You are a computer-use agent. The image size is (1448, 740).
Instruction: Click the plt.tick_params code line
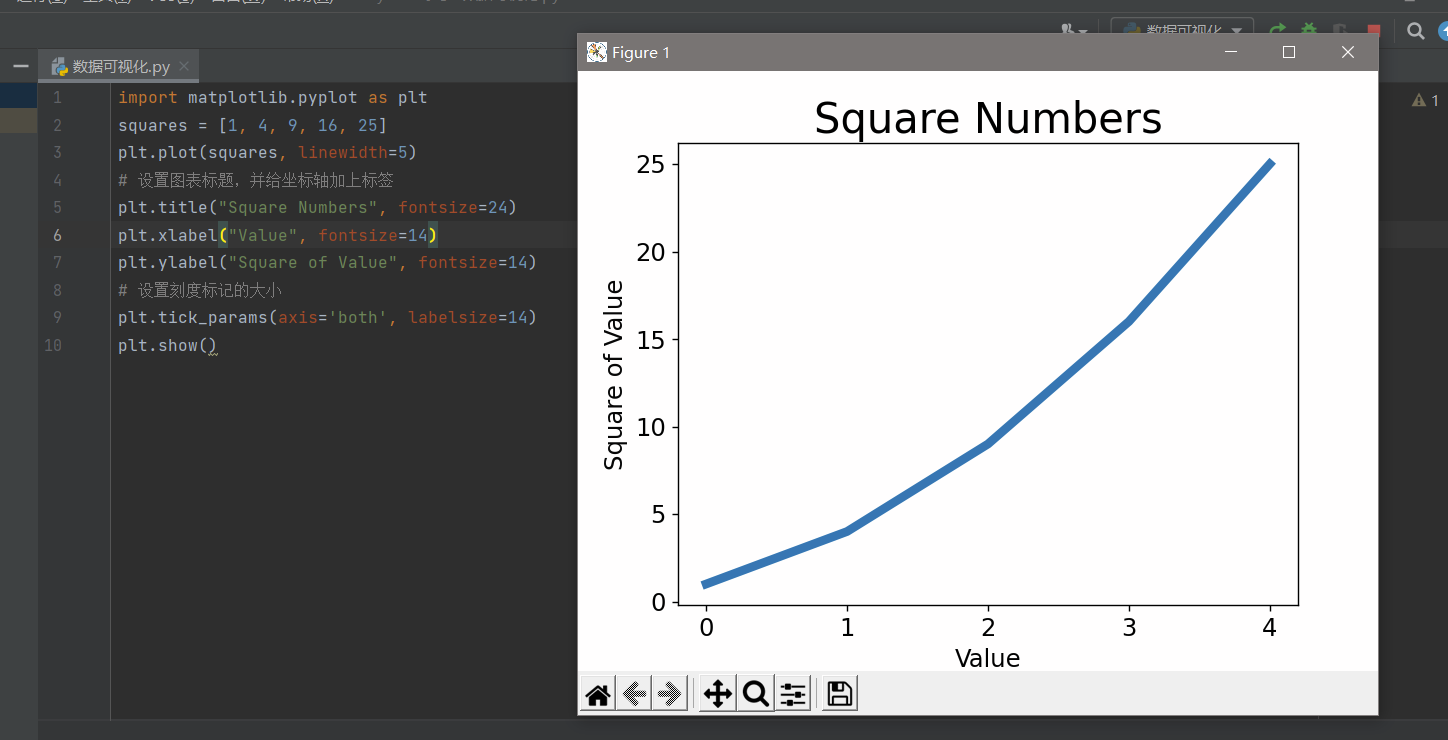tap(327, 317)
